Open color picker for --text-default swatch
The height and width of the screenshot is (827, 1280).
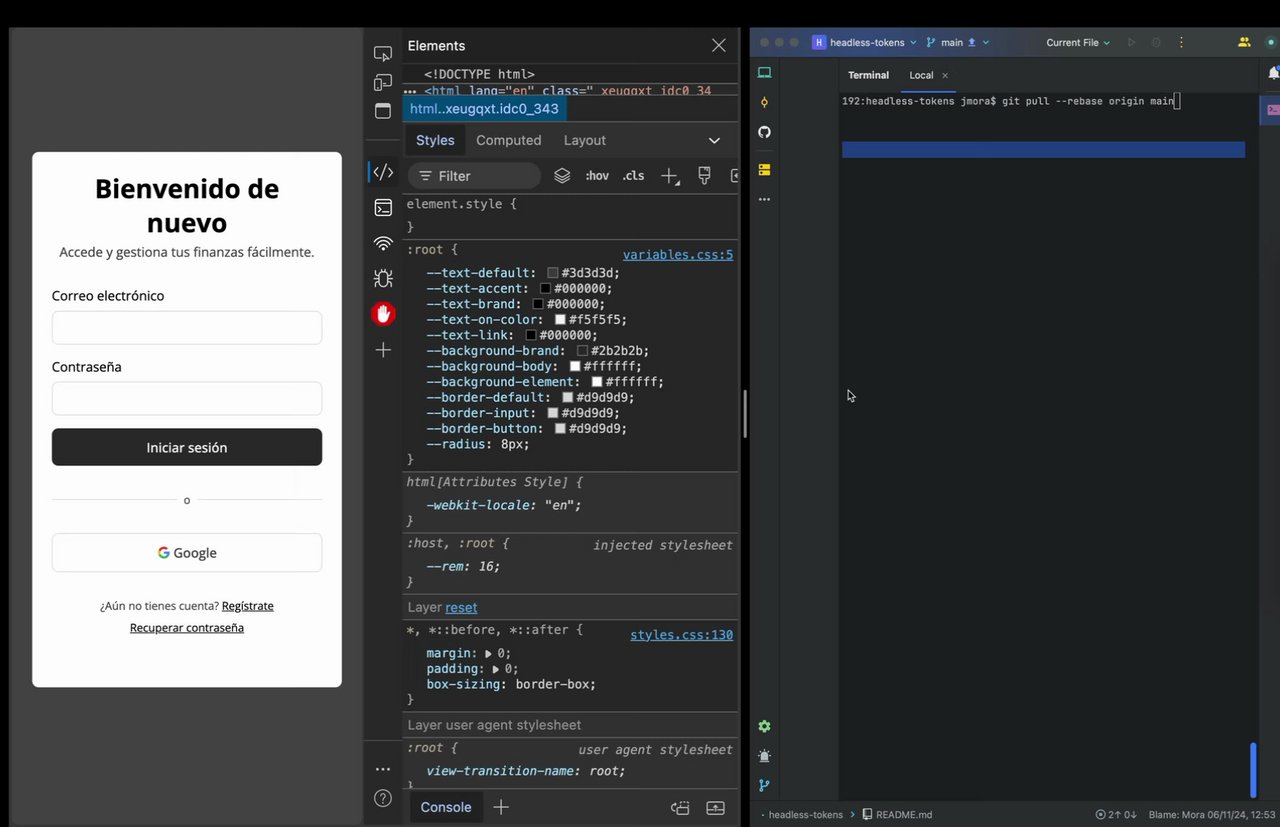click(553, 273)
